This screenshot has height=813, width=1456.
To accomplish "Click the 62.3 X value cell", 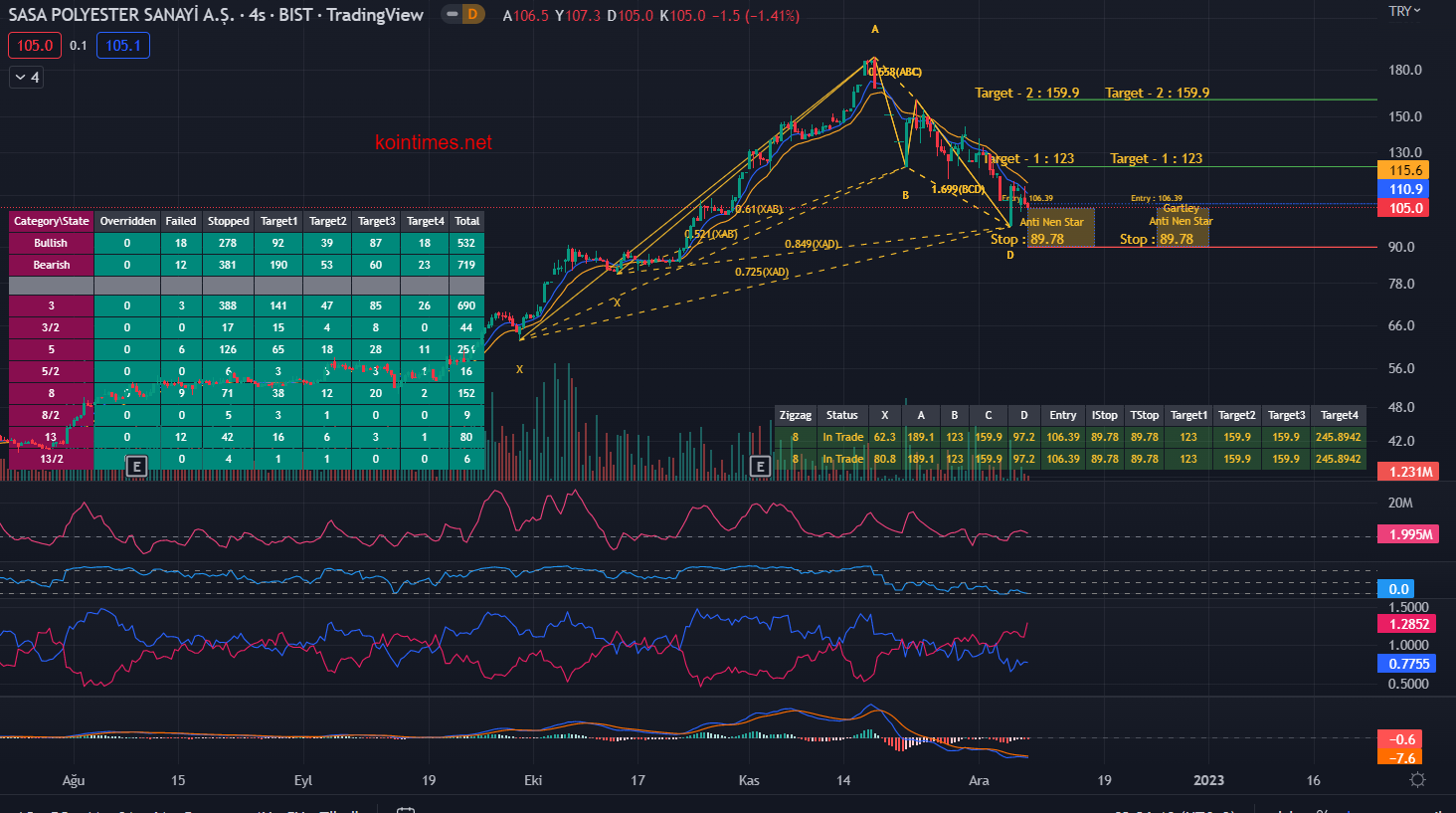I will click(885, 437).
